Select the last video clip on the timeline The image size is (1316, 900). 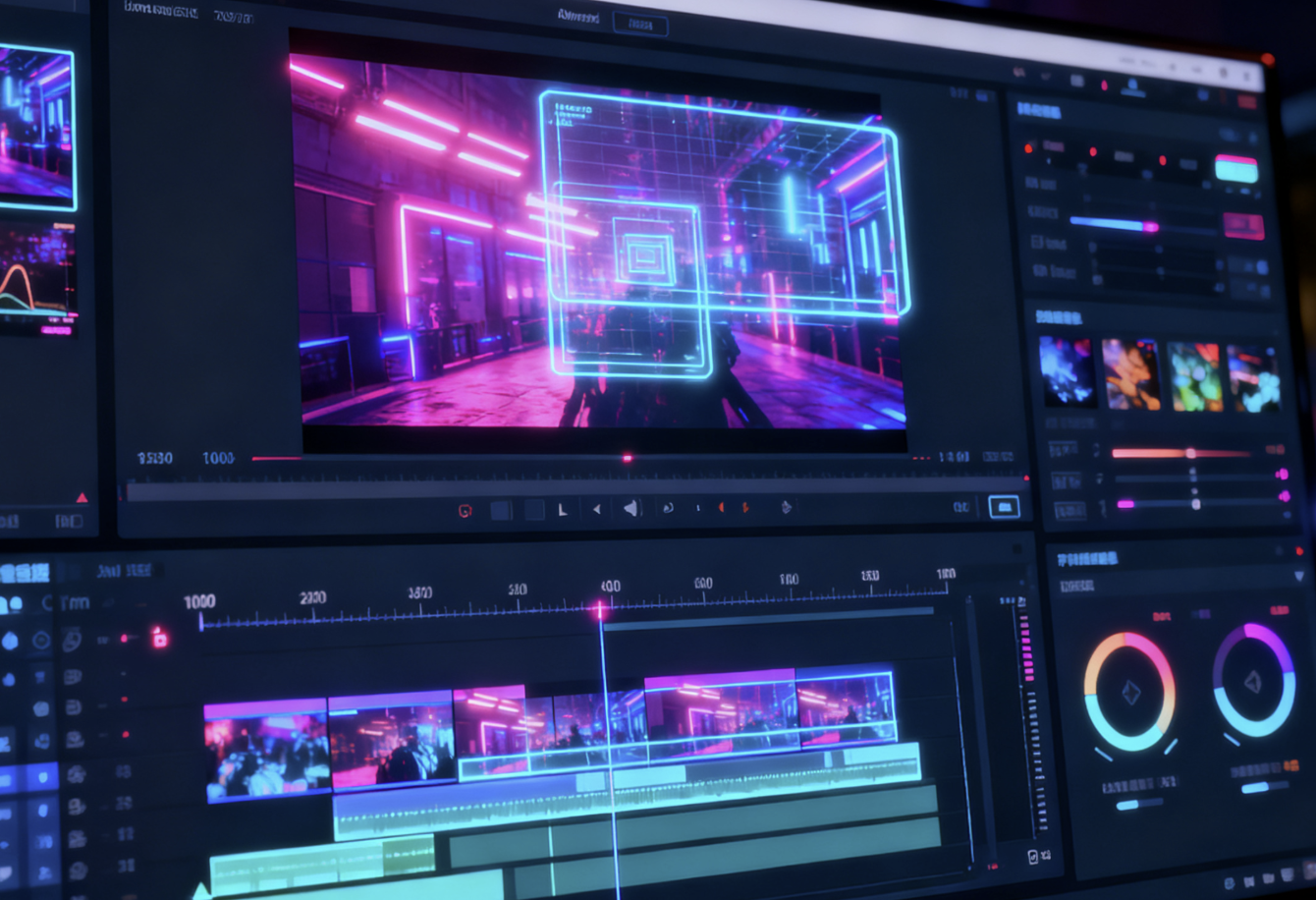[844, 705]
